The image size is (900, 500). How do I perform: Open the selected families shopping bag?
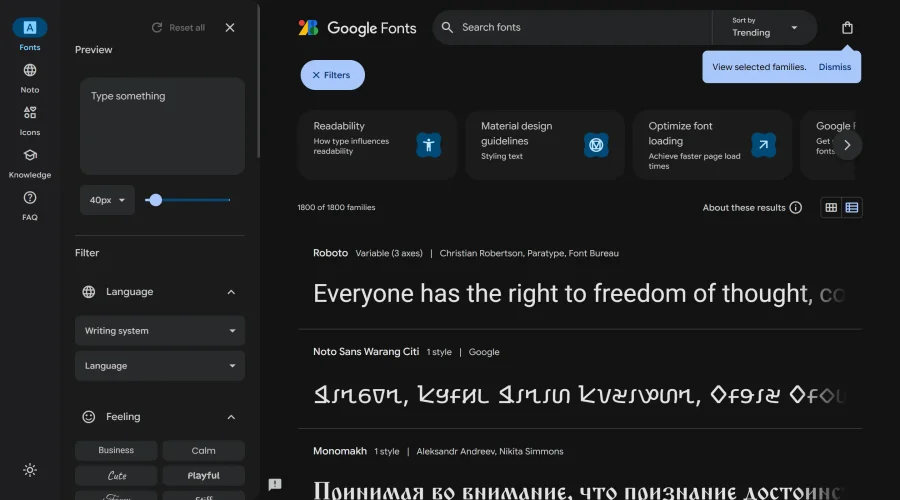847,28
